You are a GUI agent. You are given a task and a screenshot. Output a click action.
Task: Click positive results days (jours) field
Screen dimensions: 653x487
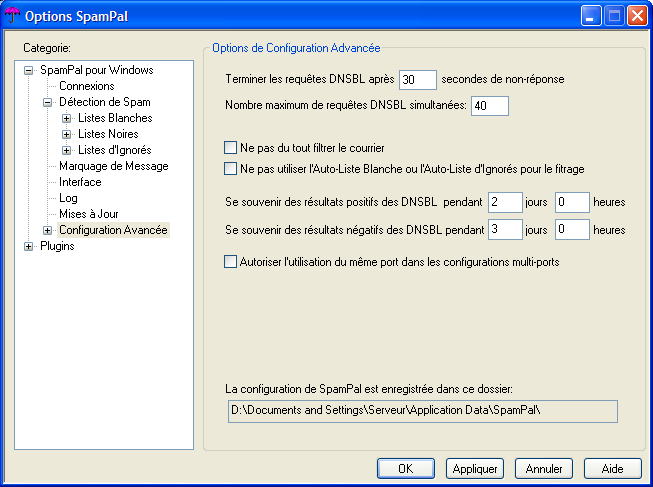pos(505,202)
